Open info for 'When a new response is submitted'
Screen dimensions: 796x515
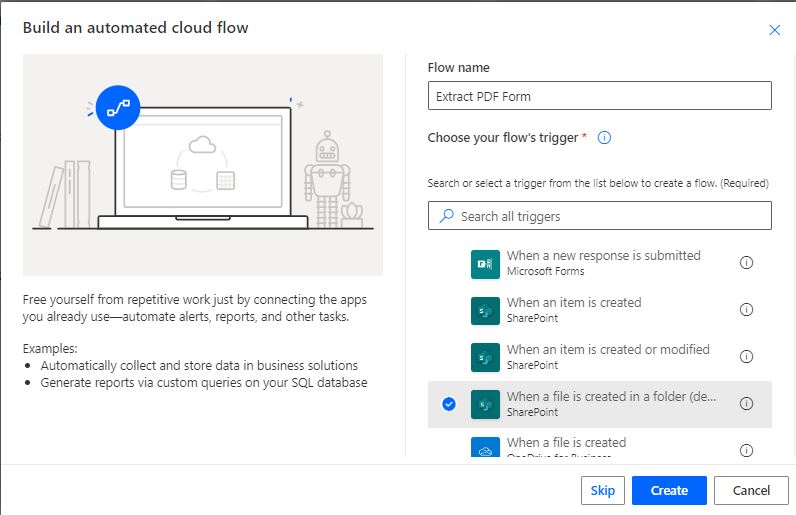point(746,263)
